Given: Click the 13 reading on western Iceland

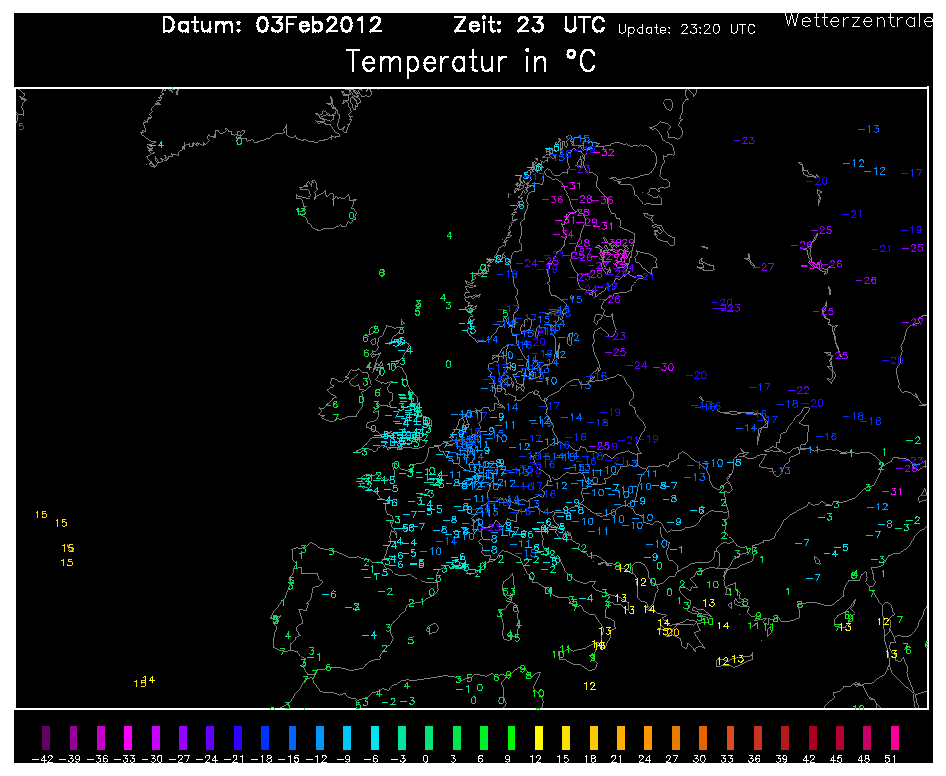Looking at the screenshot, I should 301,211.
